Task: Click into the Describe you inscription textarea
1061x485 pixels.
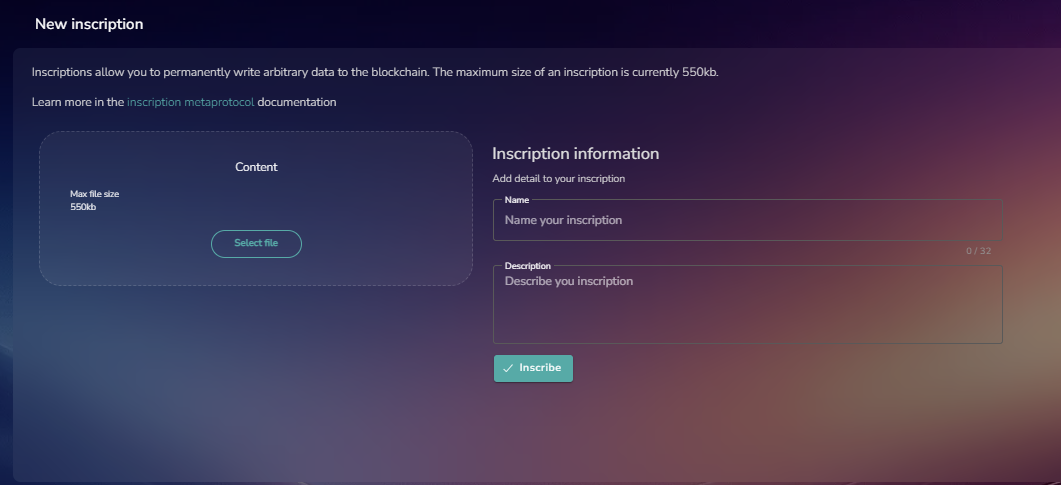Action: pyautogui.click(x=748, y=304)
